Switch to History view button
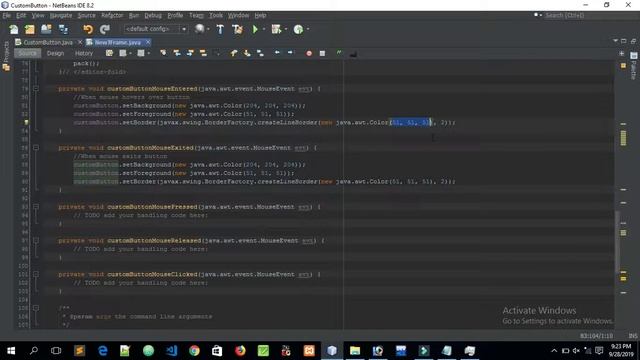 tap(84, 53)
